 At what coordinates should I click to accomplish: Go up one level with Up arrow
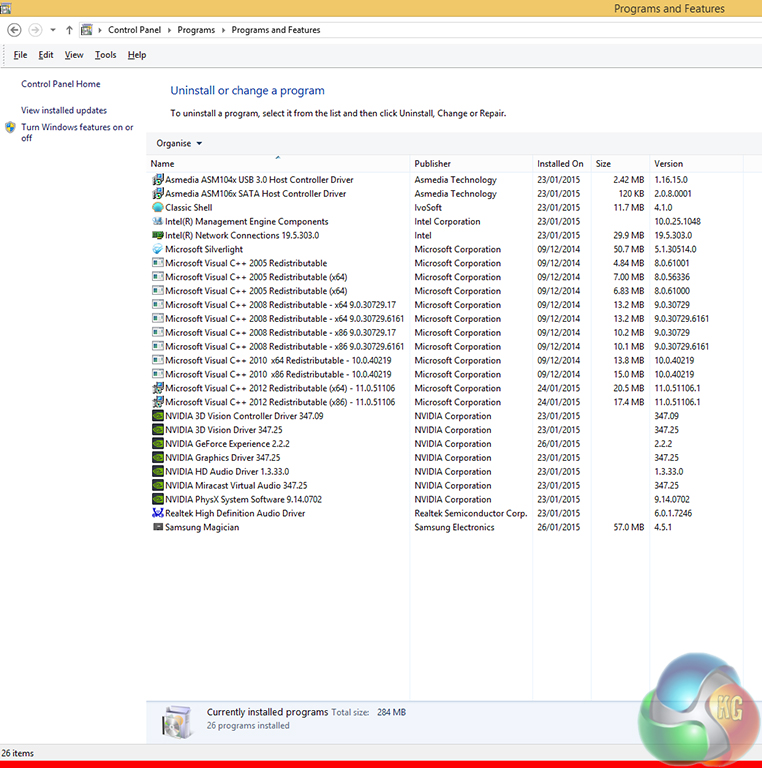[x=69, y=30]
